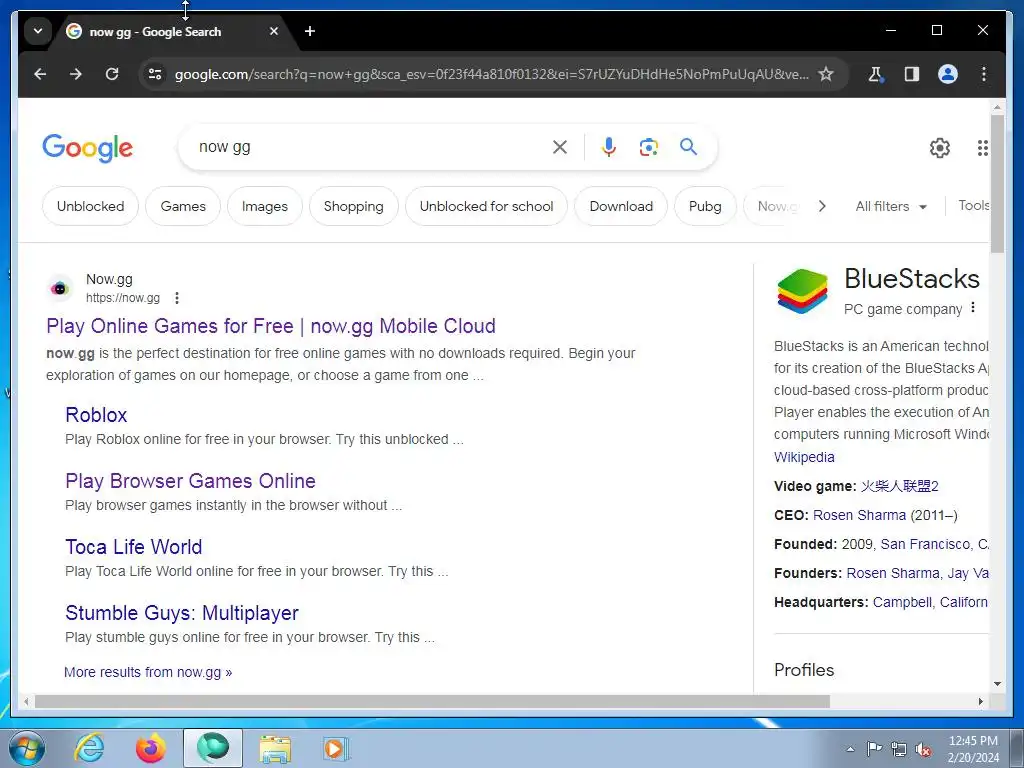Click the Google logo
Screen dimensions: 1024x768
pyautogui.click(x=88, y=148)
